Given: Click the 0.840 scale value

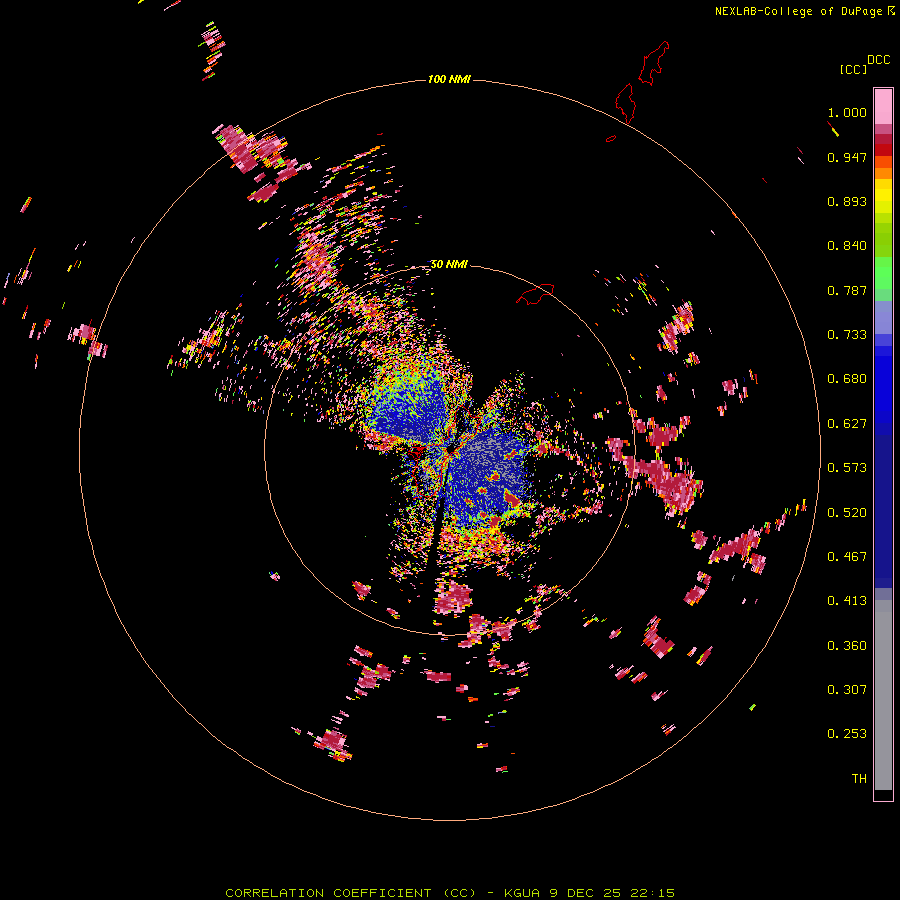Looking at the screenshot, I should pos(847,246).
